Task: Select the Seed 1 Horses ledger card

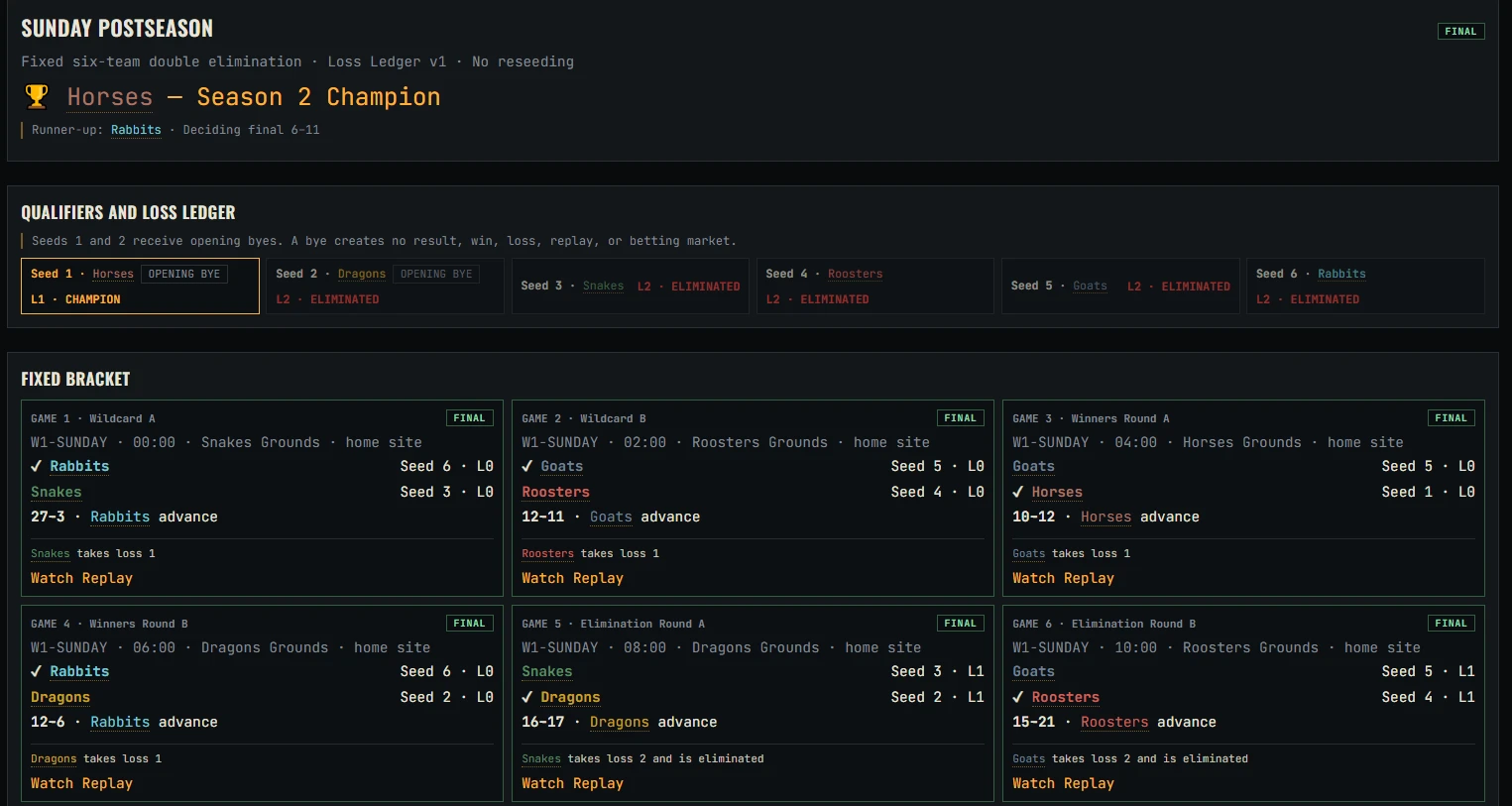Action: coord(140,287)
